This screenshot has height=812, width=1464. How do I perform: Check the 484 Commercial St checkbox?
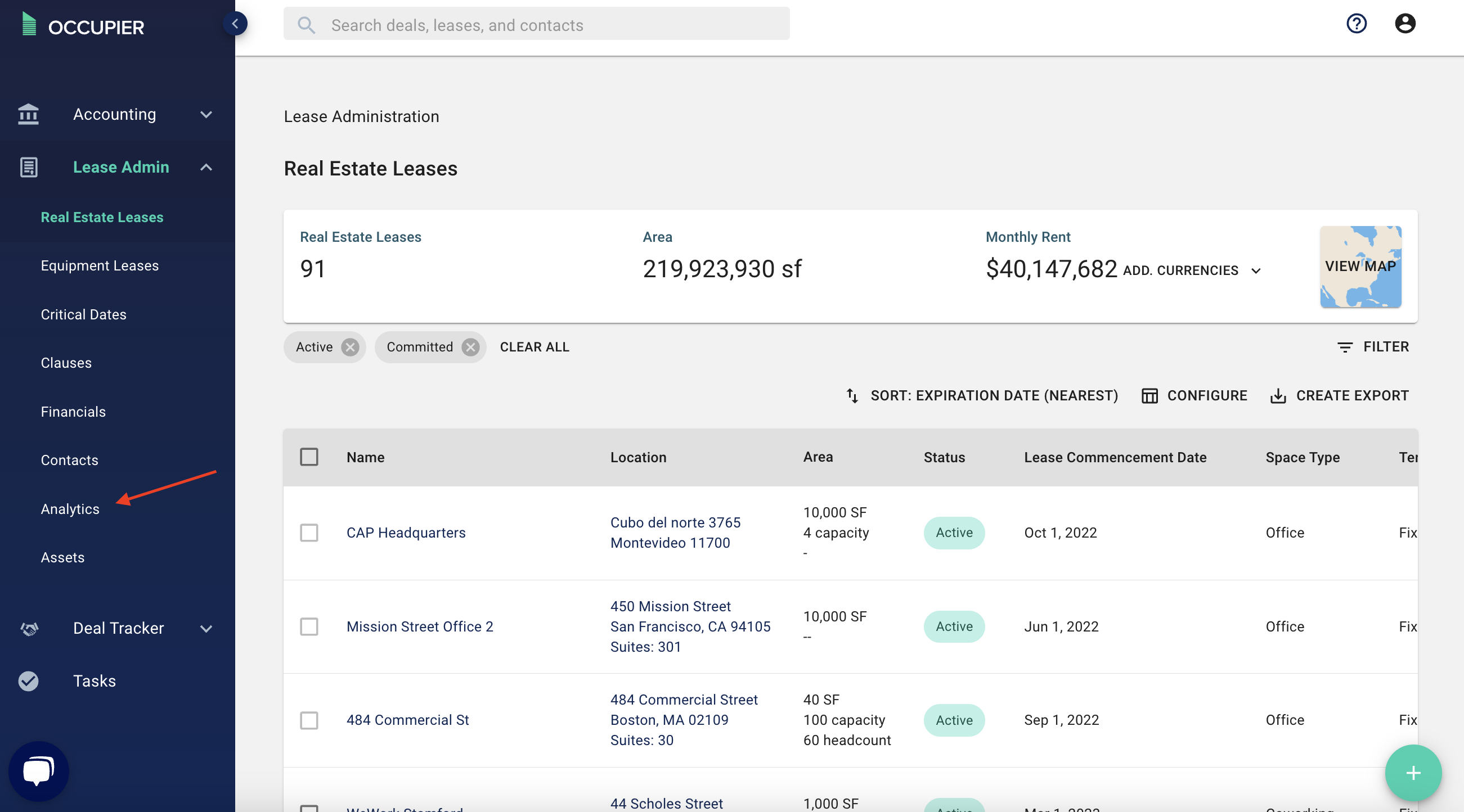coord(309,720)
